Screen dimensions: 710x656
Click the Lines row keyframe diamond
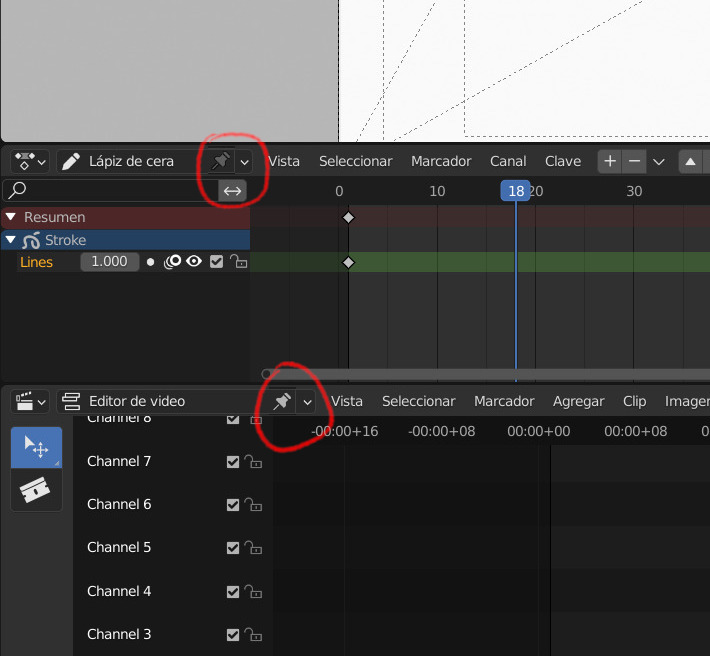348,263
